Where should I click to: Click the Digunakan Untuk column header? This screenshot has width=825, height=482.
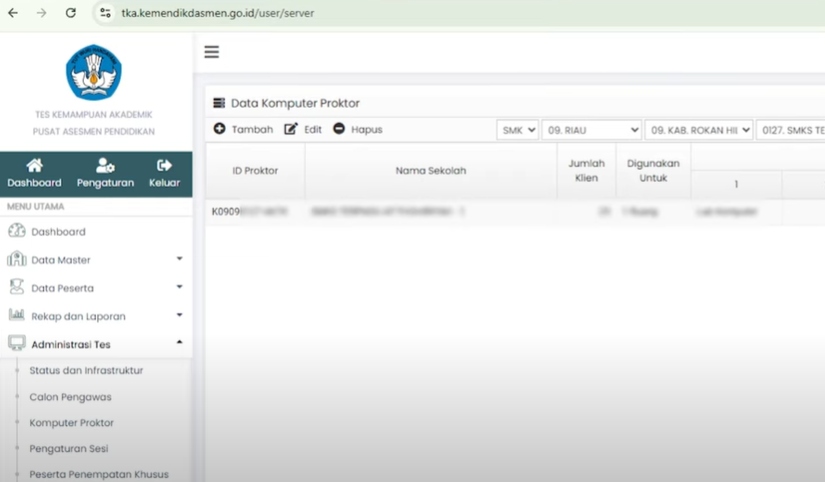tap(653, 170)
